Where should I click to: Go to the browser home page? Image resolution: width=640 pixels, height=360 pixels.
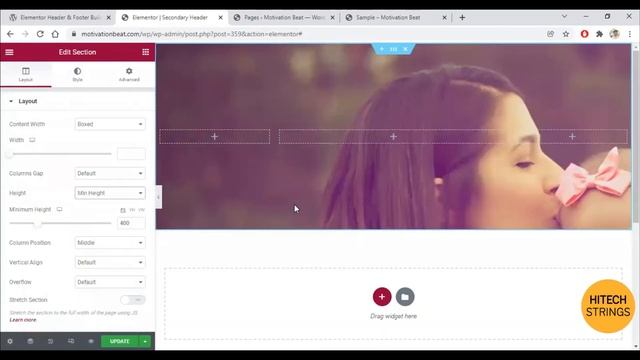click(x=55, y=34)
